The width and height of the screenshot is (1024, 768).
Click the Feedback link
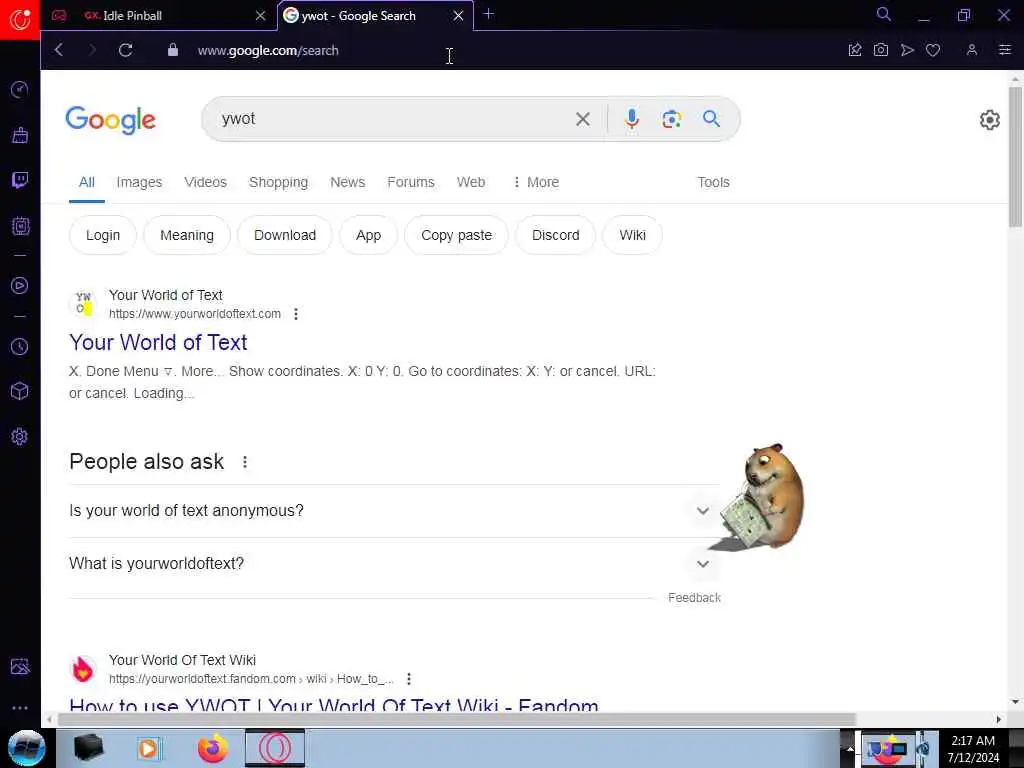694,598
